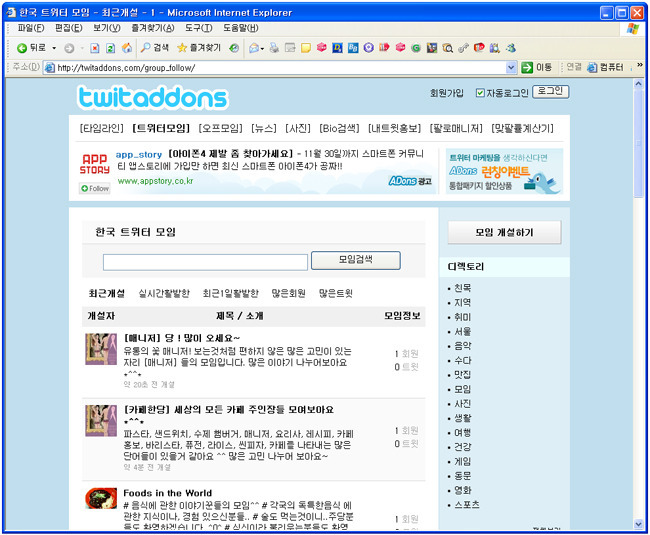Go to the [팔로매니저] nav item
This screenshot has height=535, width=650.
click(x=456, y=128)
